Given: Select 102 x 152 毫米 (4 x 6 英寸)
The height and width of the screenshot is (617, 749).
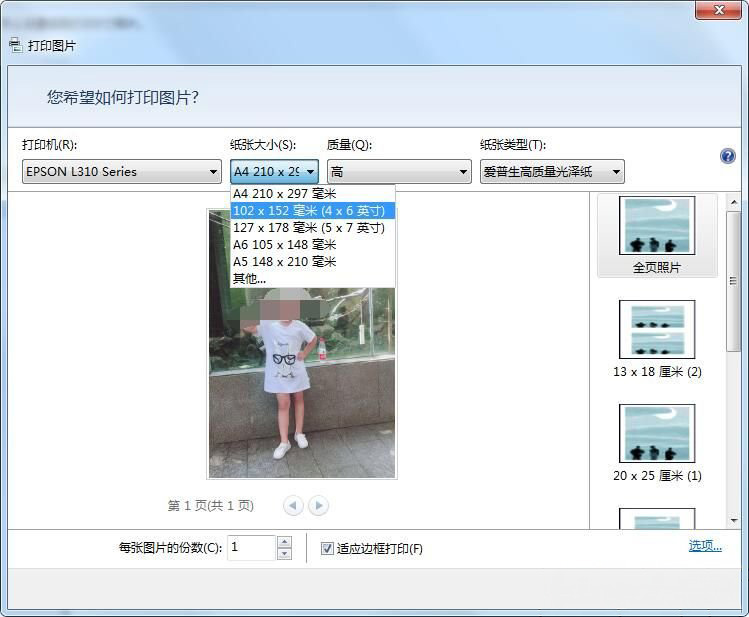Looking at the screenshot, I should click(313, 211).
